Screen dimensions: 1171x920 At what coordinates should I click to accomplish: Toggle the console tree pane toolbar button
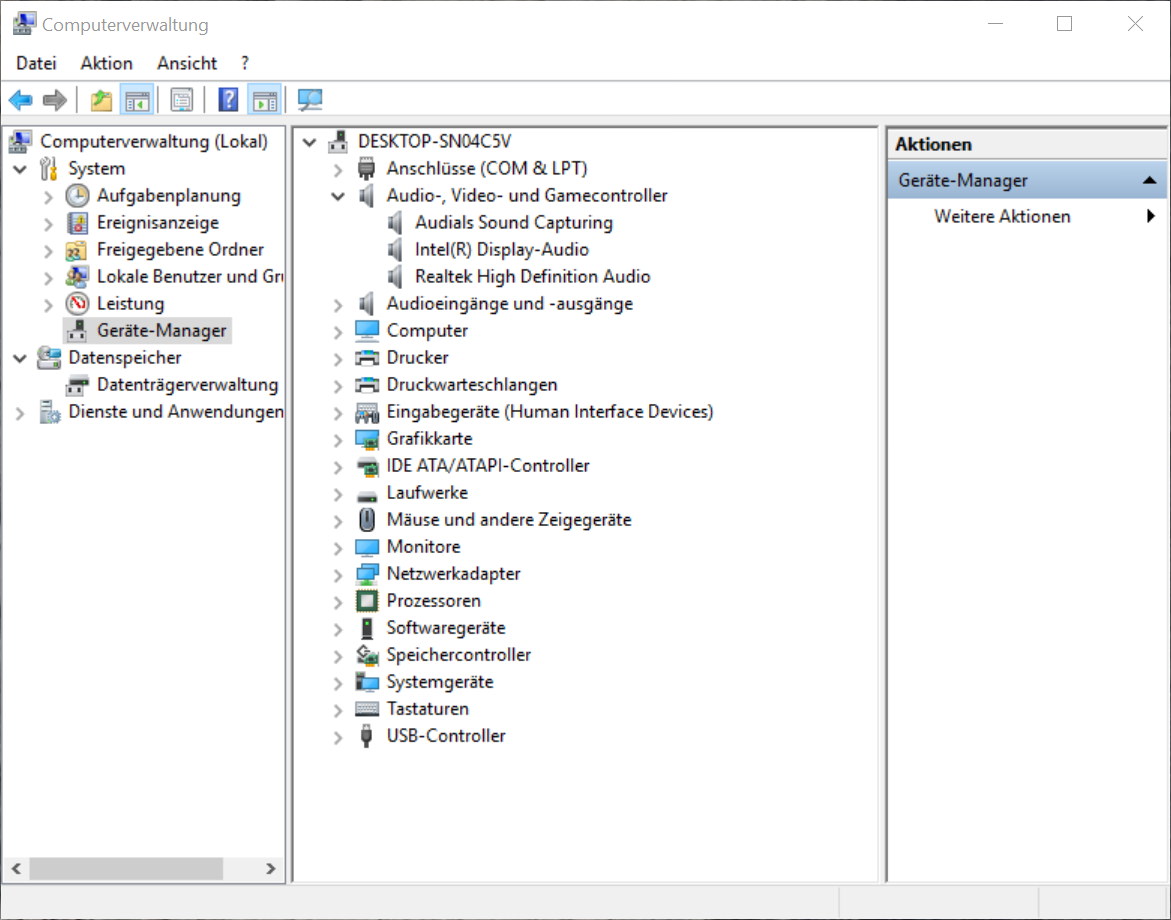136,100
